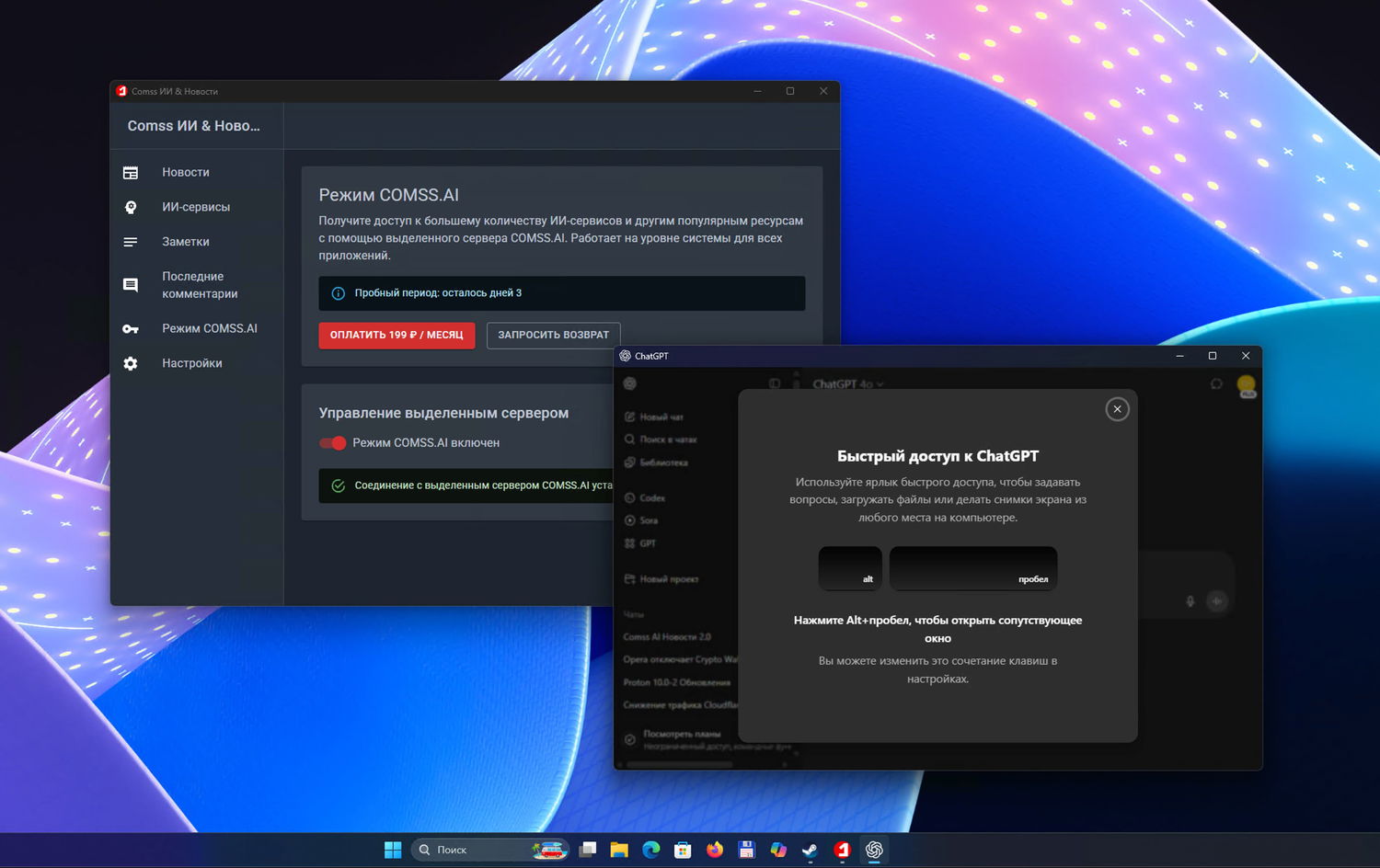The image size is (1380, 868).
Task: Click the text 'Пробный период: осталось дней 3'
Action: (x=438, y=293)
